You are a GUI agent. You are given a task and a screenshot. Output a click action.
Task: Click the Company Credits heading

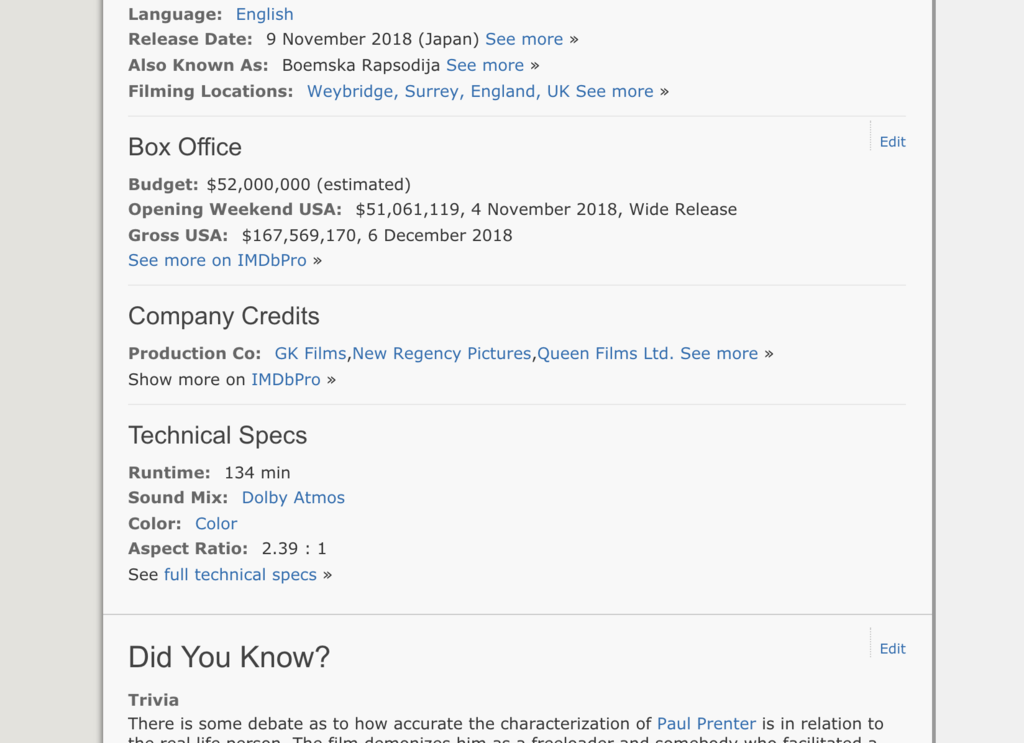click(224, 317)
